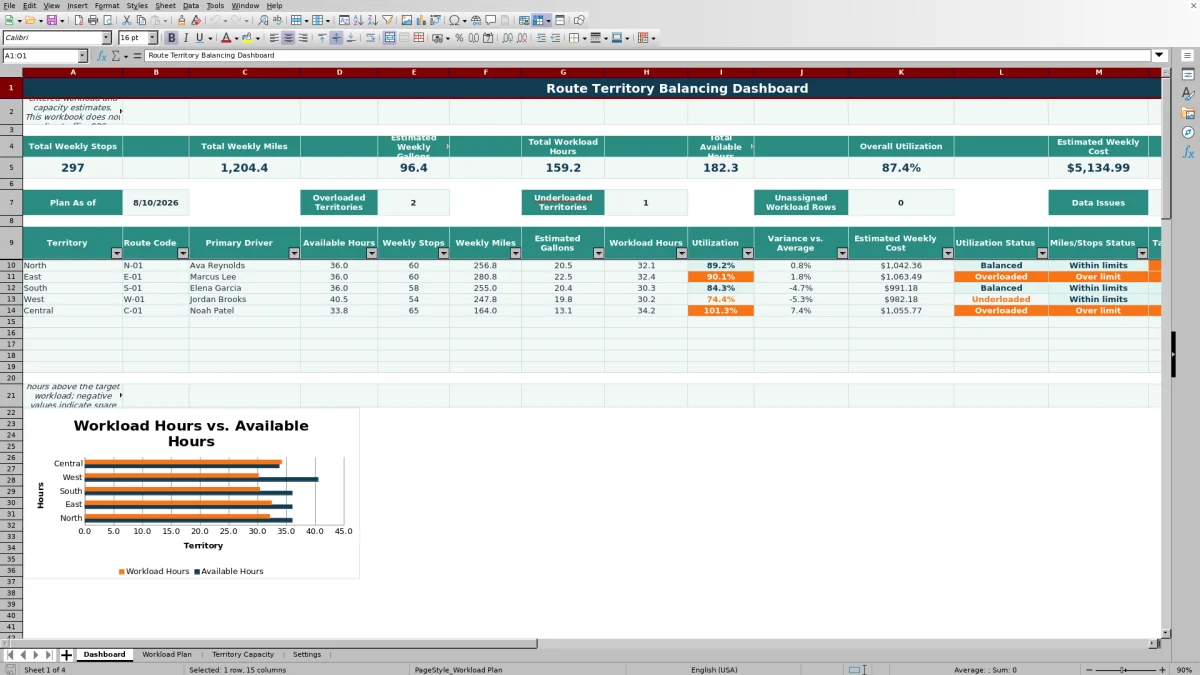Click the English (USA) language status

(714, 670)
